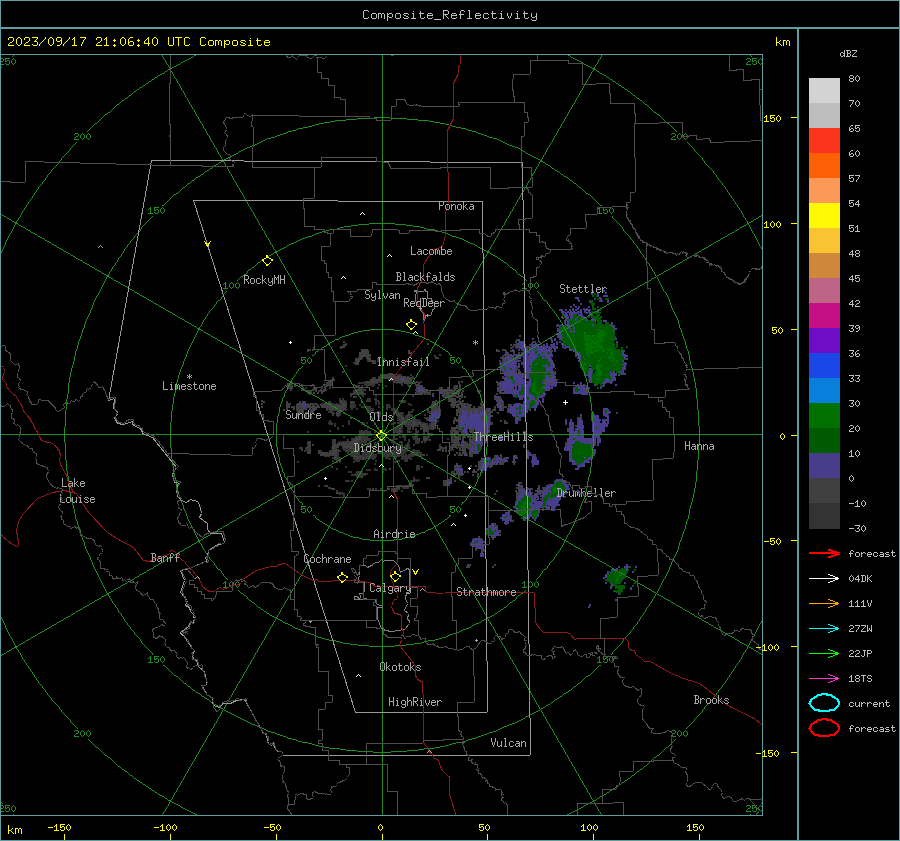
Task: Click the HighRiver label
Action: [415, 702]
